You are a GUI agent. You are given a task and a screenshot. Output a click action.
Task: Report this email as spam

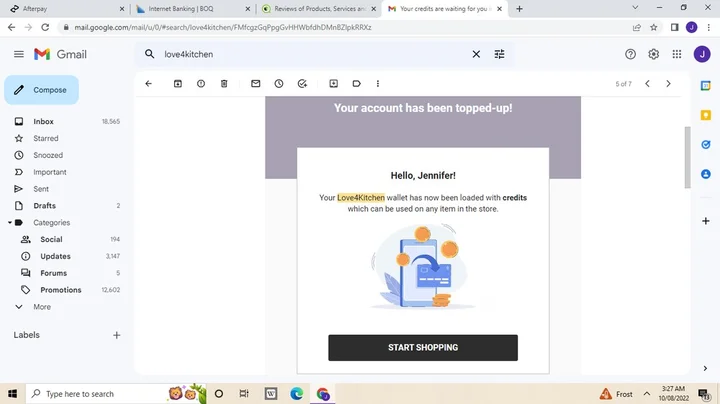[x=201, y=84]
